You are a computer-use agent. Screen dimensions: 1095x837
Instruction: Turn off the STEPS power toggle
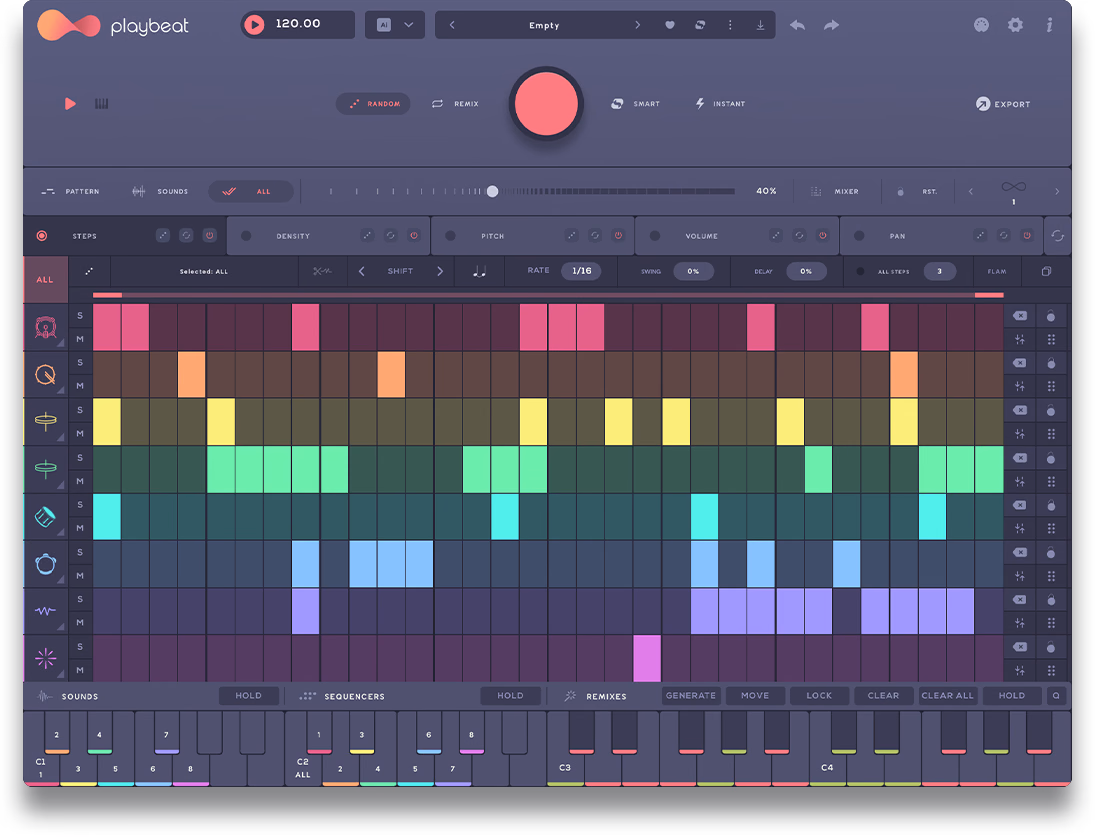coord(210,235)
